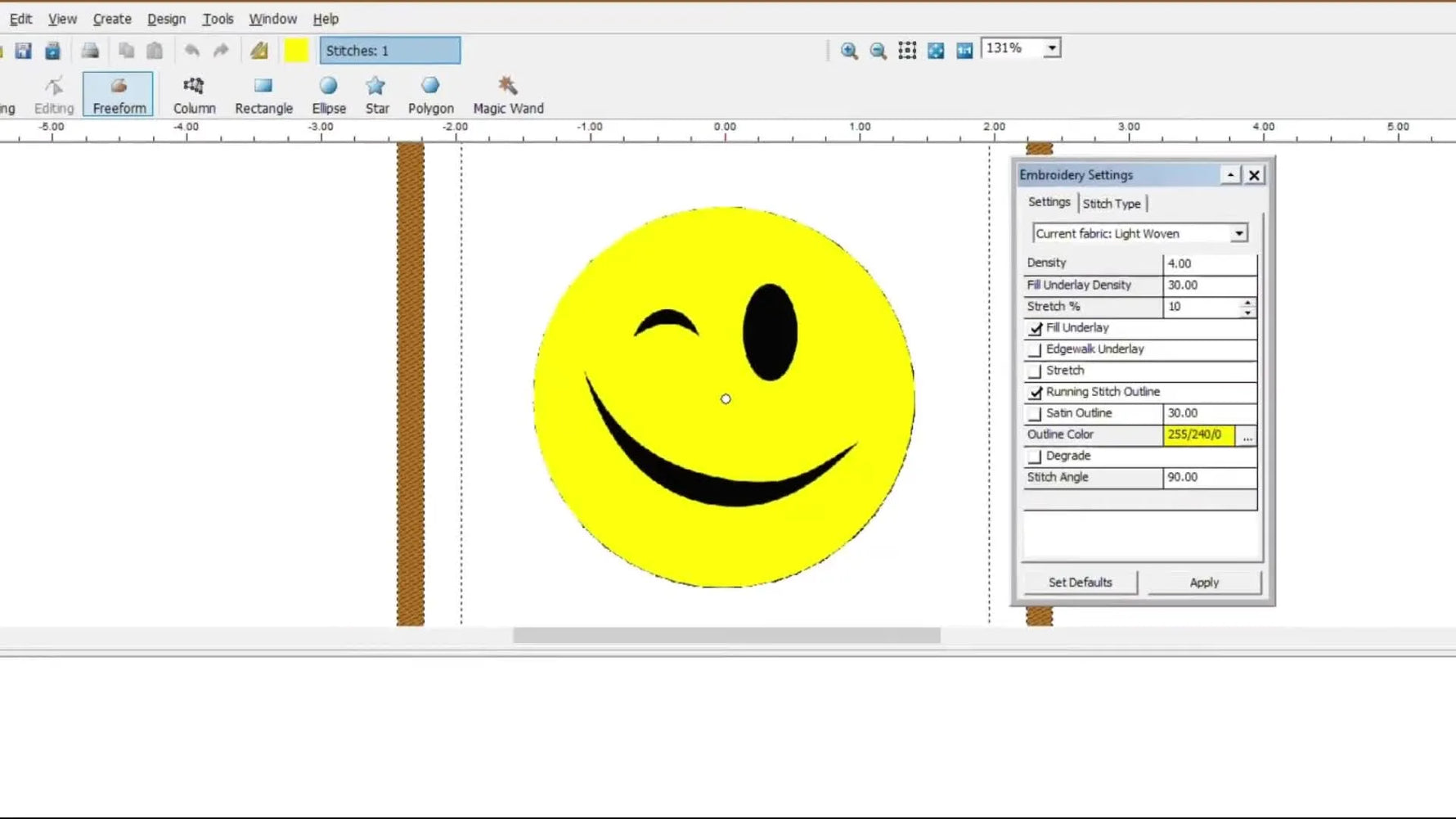The height and width of the screenshot is (819, 1456).
Task: Switch to the Settings tab
Action: 1049,202
